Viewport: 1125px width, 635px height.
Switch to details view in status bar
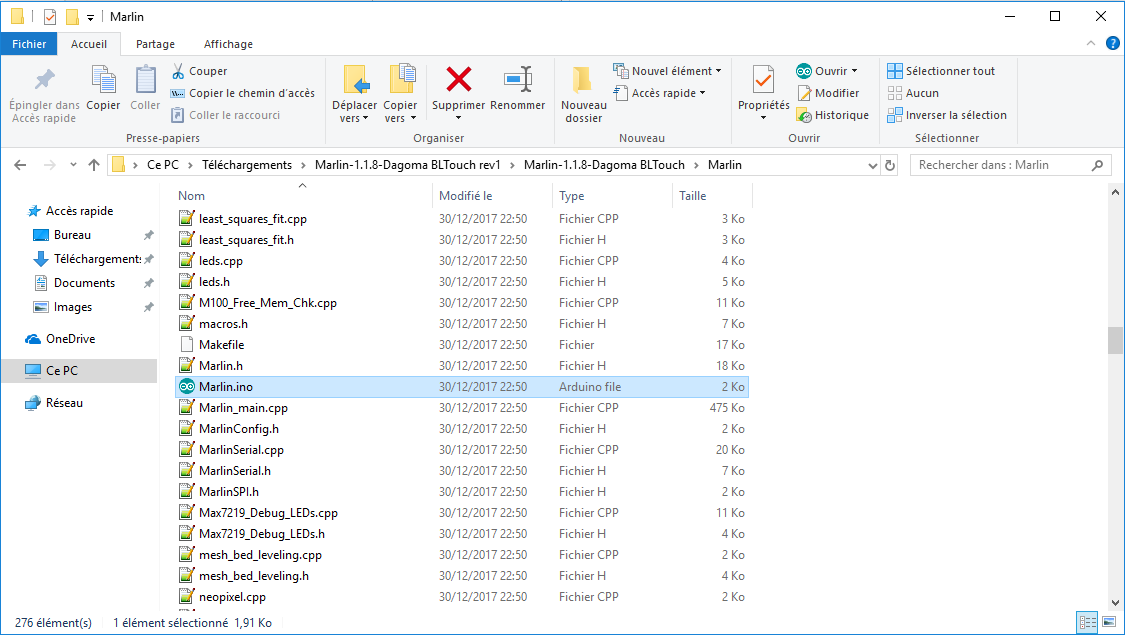(x=1088, y=622)
